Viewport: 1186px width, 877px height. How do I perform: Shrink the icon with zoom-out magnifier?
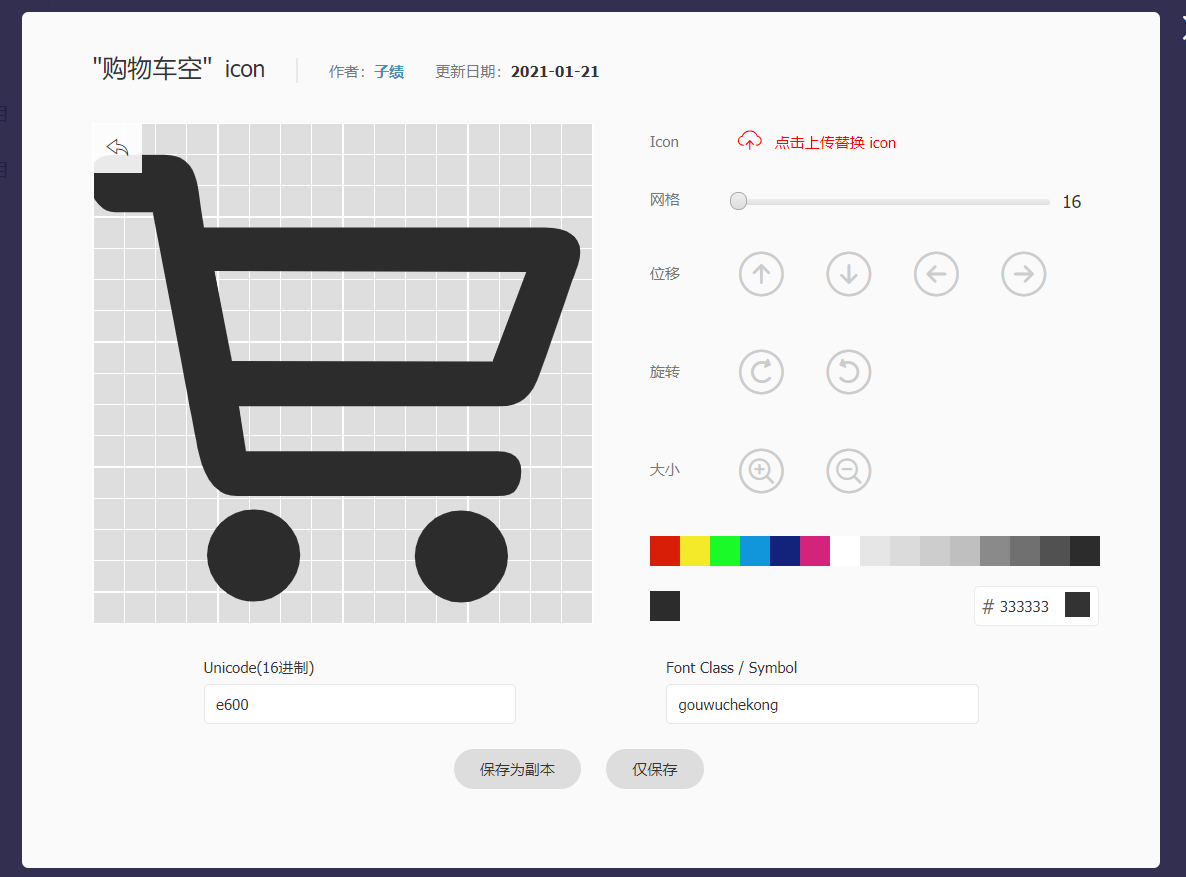point(849,471)
